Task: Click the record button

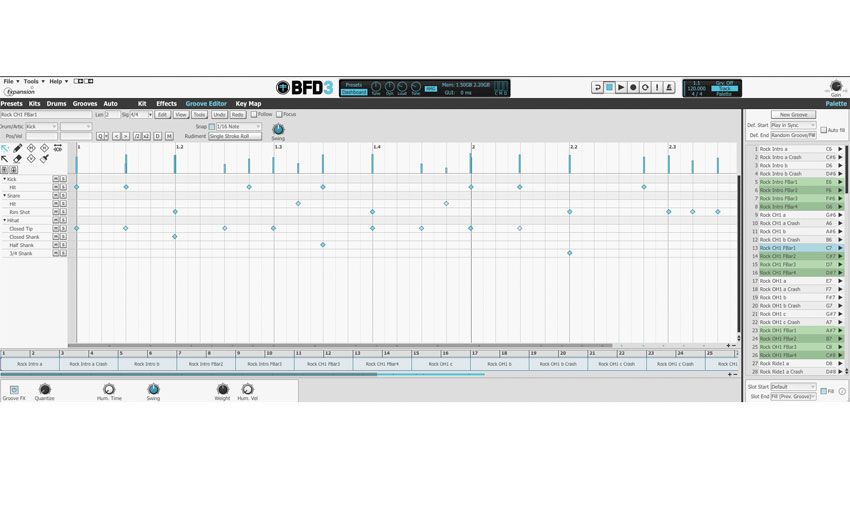Action: coord(633,87)
